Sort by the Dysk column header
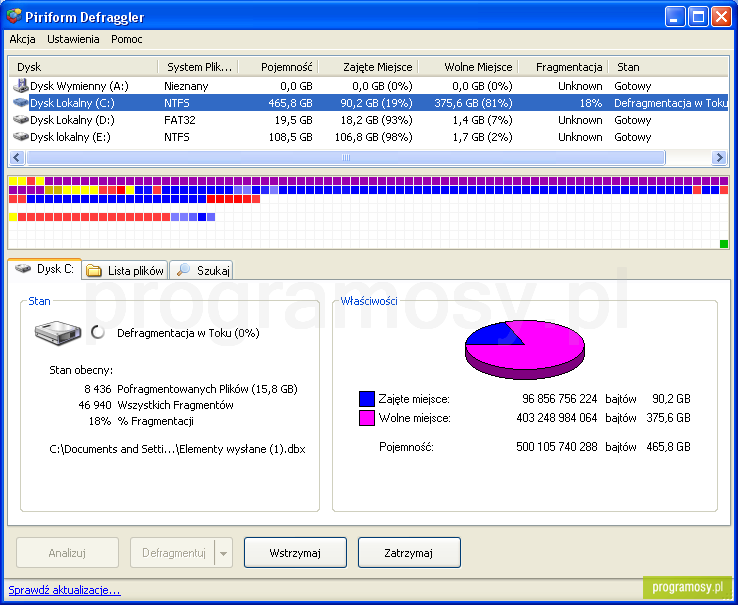 [84, 67]
